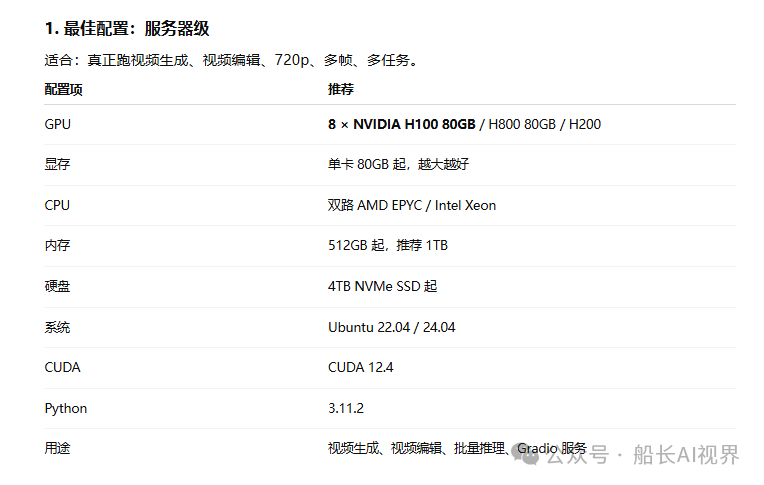Image resolution: width=764 pixels, height=485 pixels.
Task: Click the CUDA 12.4 value
Action: pyautogui.click(x=361, y=367)
